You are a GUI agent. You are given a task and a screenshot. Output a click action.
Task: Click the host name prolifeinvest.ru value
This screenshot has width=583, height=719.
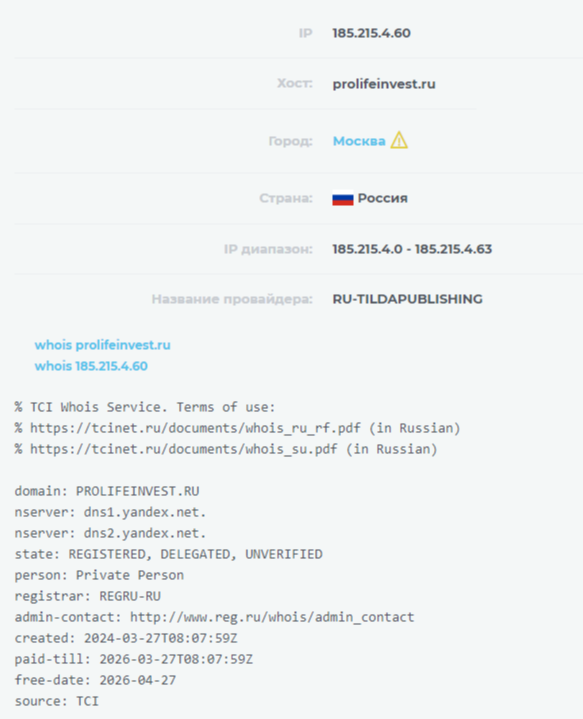tap(384, 84)
